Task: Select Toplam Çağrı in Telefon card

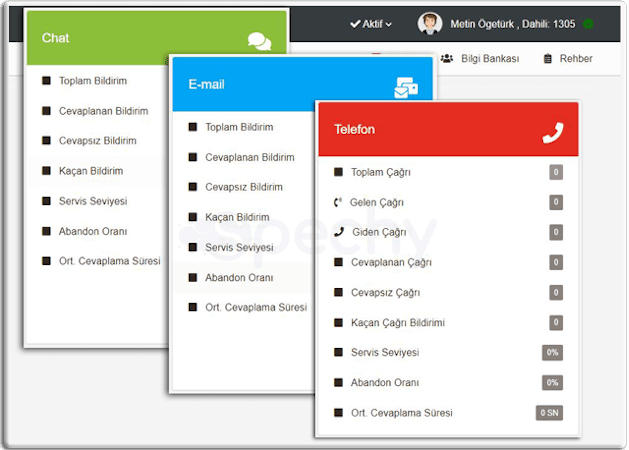Action: coord(381,172)
